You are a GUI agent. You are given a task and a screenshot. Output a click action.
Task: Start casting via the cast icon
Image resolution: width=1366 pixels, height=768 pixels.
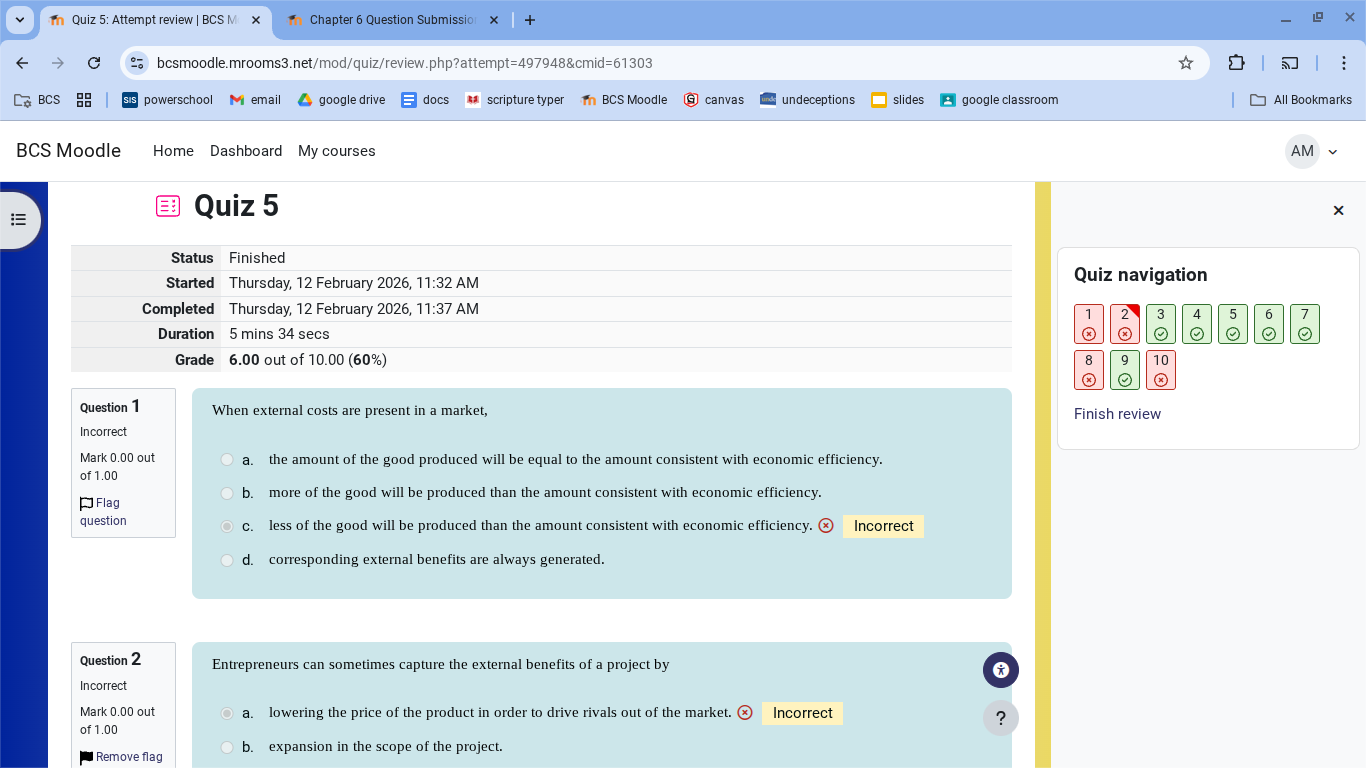click(x=1290, y=62)
